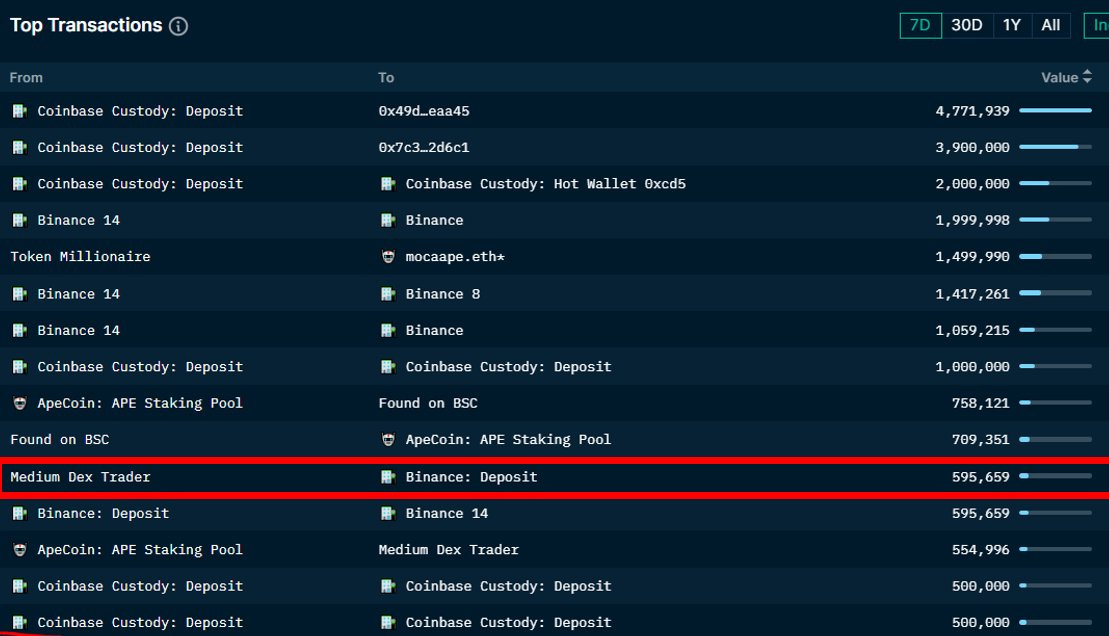Open Top Transactions info icon

click(178, 26)
